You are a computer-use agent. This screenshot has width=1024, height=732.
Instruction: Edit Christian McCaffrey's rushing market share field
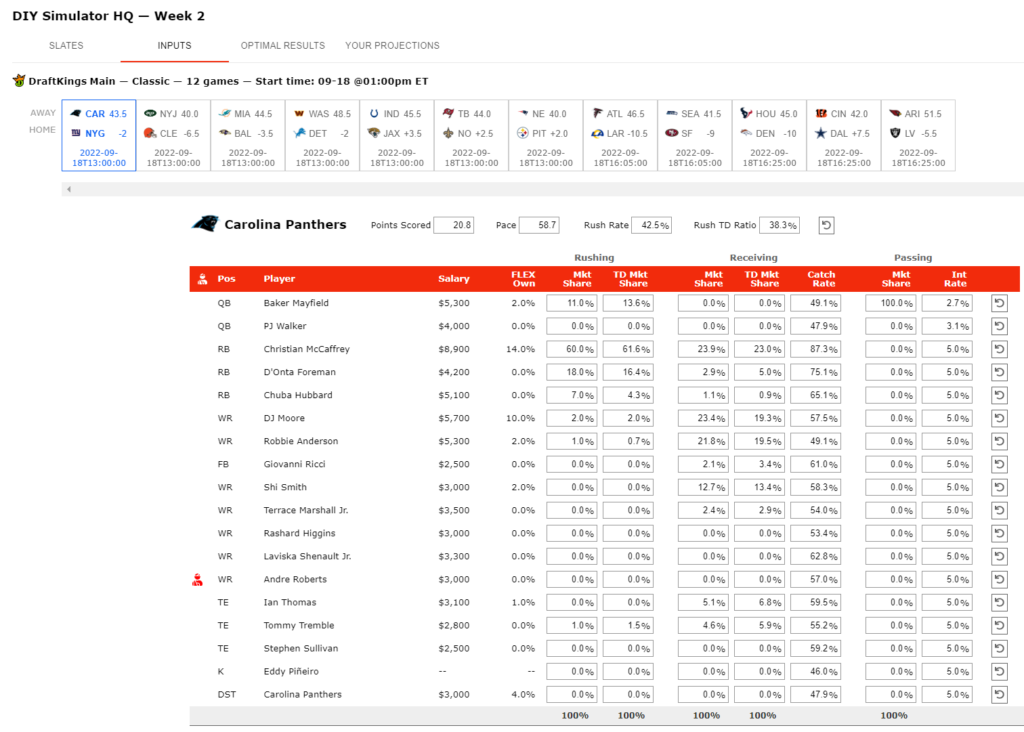571,349
